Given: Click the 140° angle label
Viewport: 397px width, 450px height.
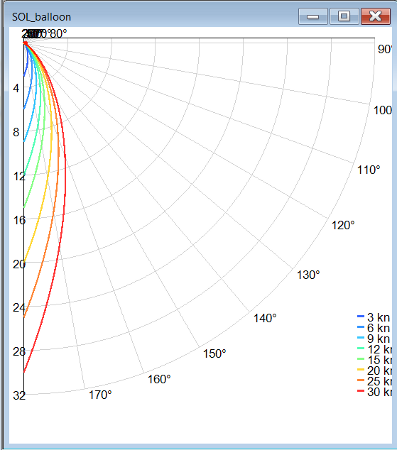Looking at the screenshot, I should (265, 318).
